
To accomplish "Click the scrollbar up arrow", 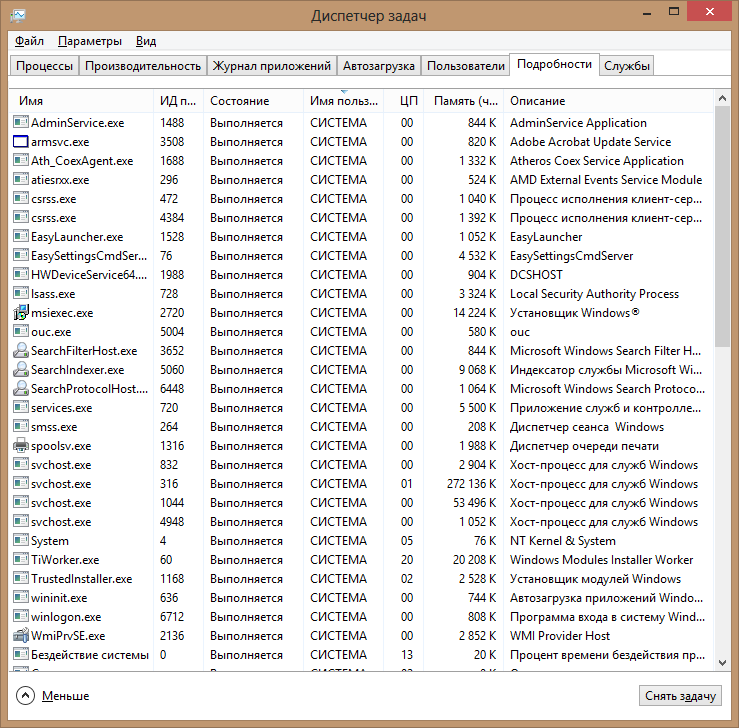I will pyautogui.click(x=722, y=98).
